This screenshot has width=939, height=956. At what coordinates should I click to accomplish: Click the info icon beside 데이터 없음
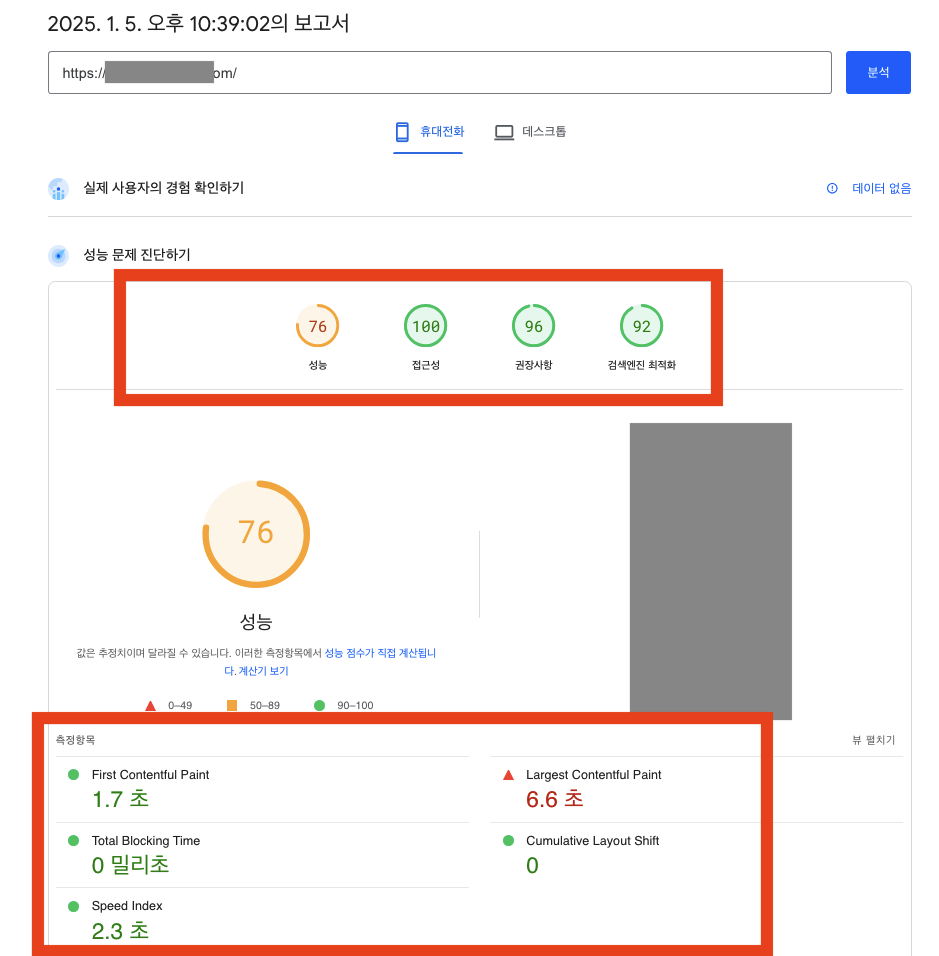[x=830, y=188]
